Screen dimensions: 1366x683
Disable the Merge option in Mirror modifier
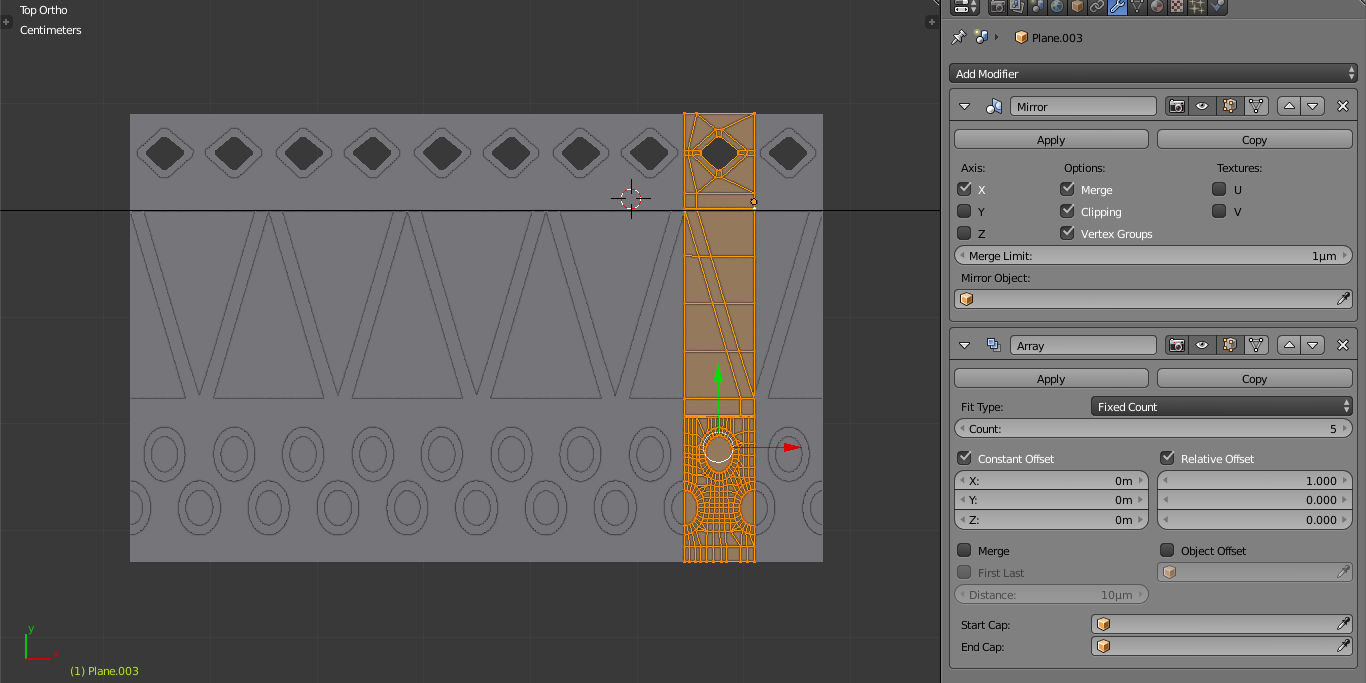pos(1067,189)
